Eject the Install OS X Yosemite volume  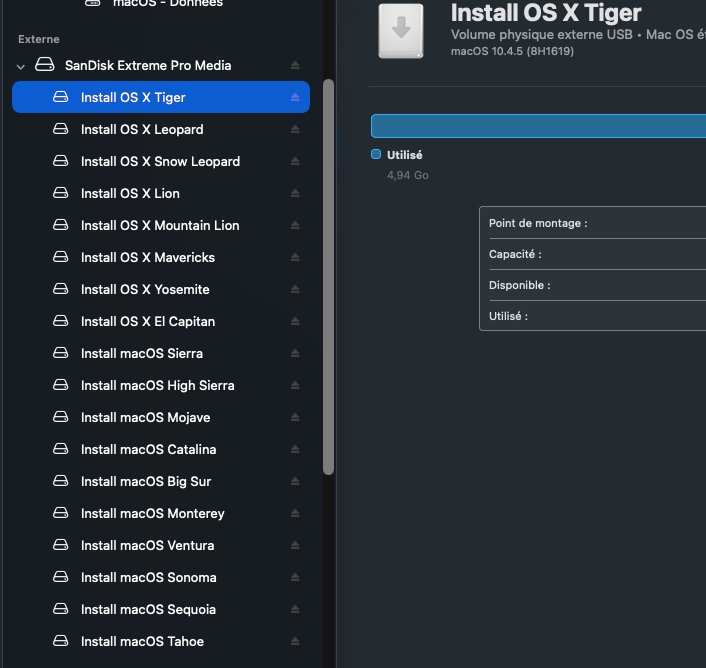point(295,289)
